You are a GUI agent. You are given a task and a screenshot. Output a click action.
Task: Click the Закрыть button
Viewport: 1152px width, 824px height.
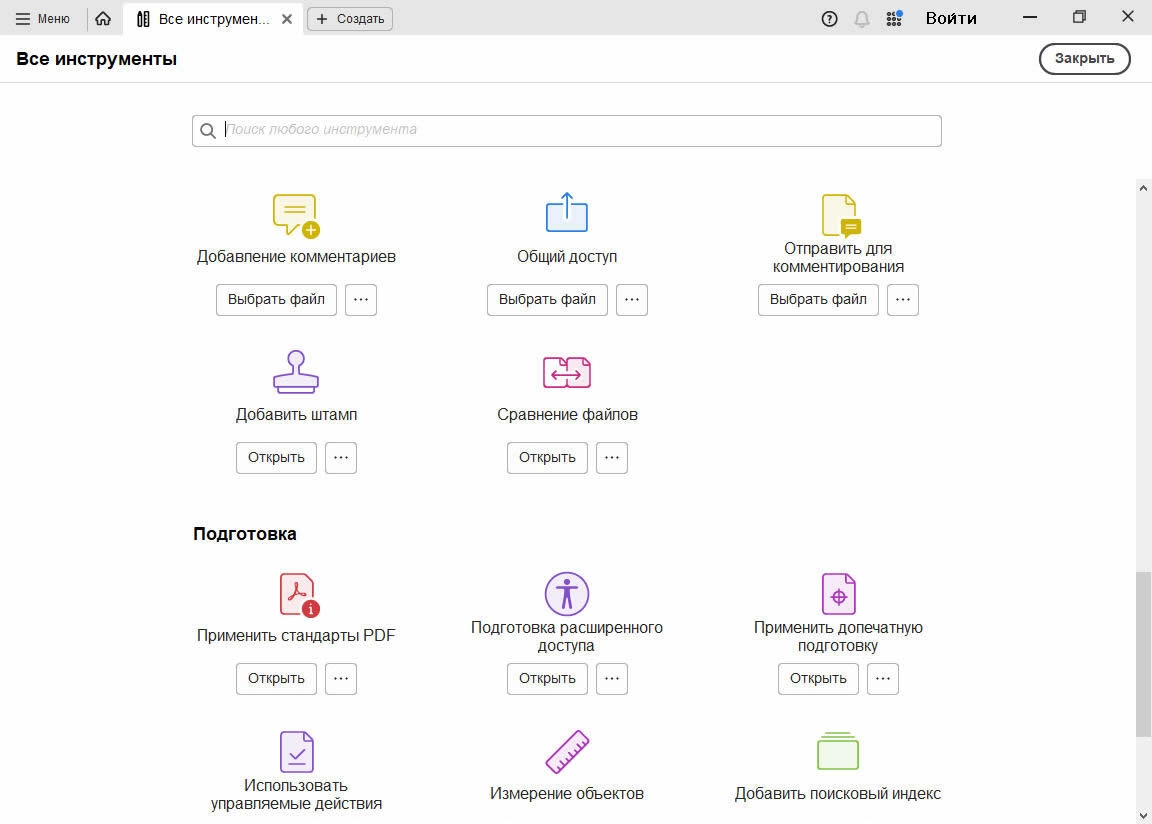click(1084, 59)
